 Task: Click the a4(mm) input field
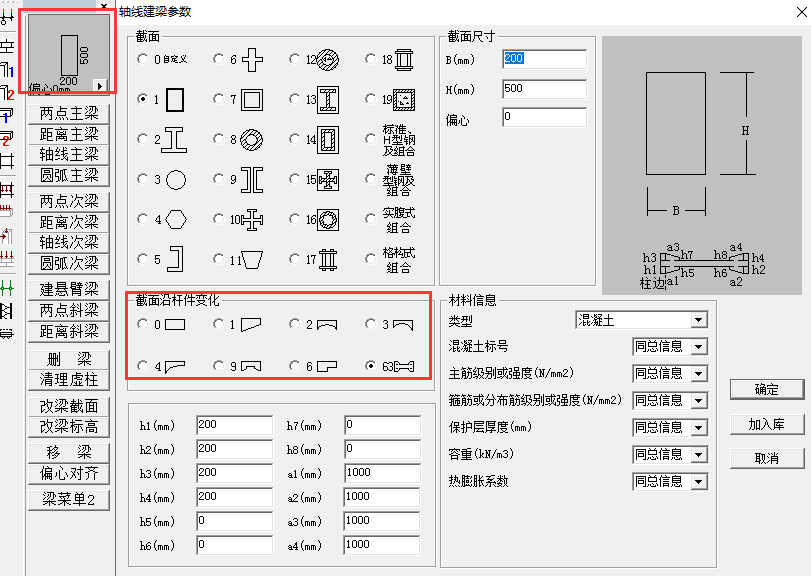point(382,544)
